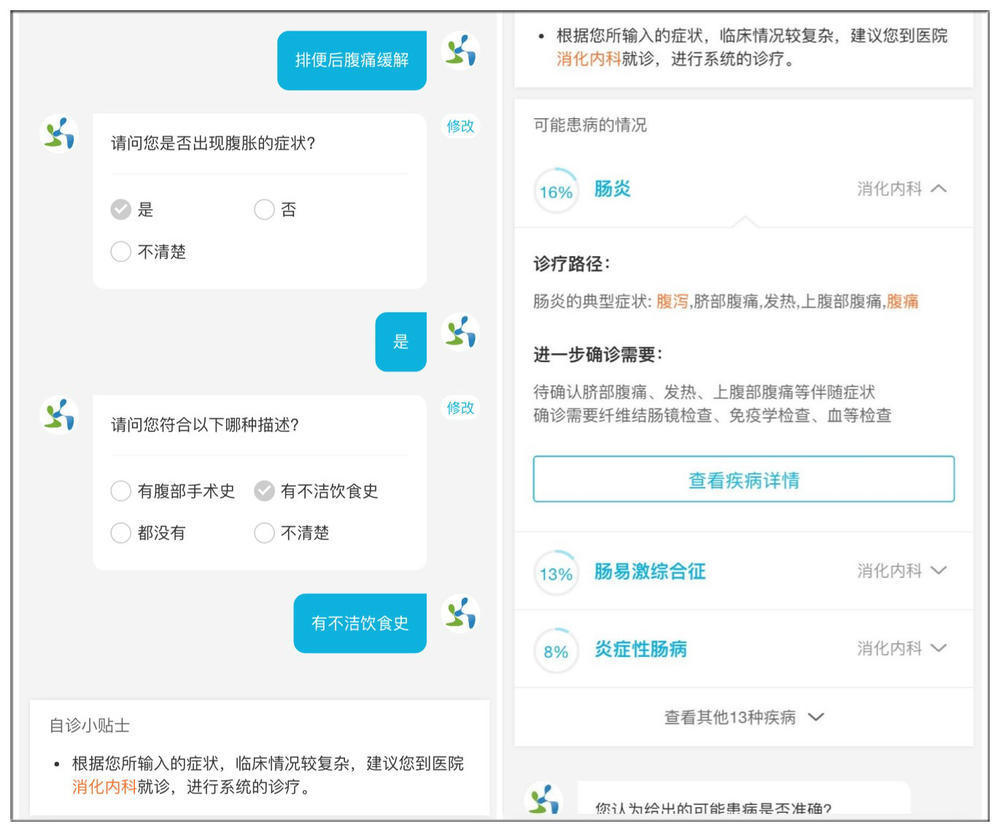Expand 肠易激综合征 details
The width and height of the screenshot is (1000, 832).
[938, 572]
